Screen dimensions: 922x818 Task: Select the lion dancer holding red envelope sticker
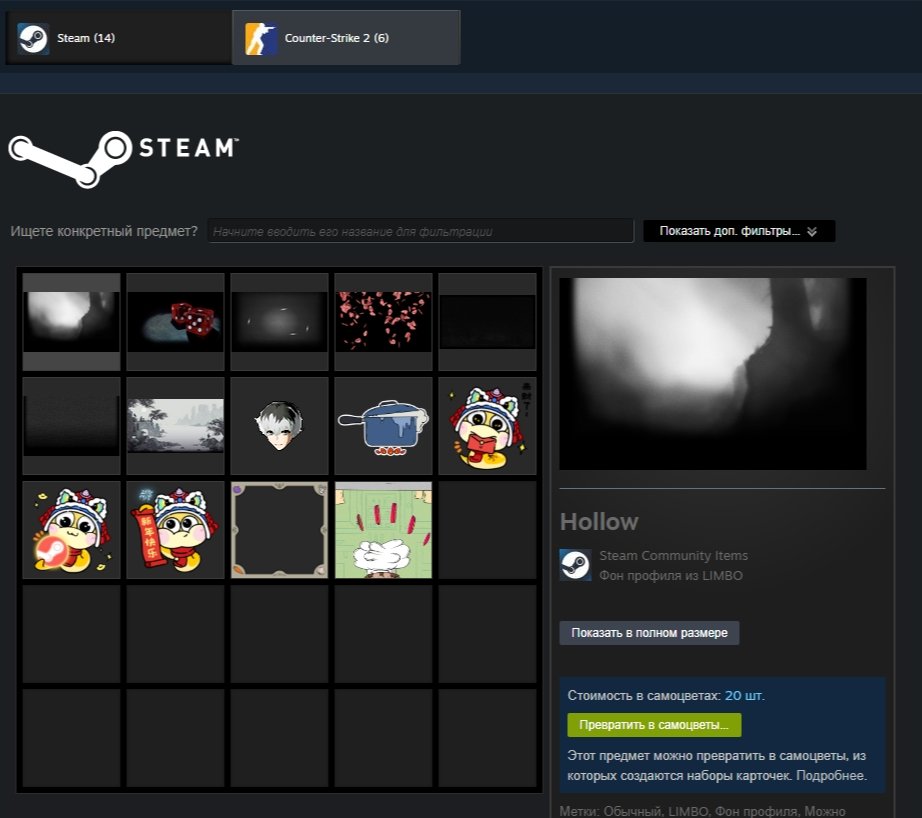[x=487, y=426]
